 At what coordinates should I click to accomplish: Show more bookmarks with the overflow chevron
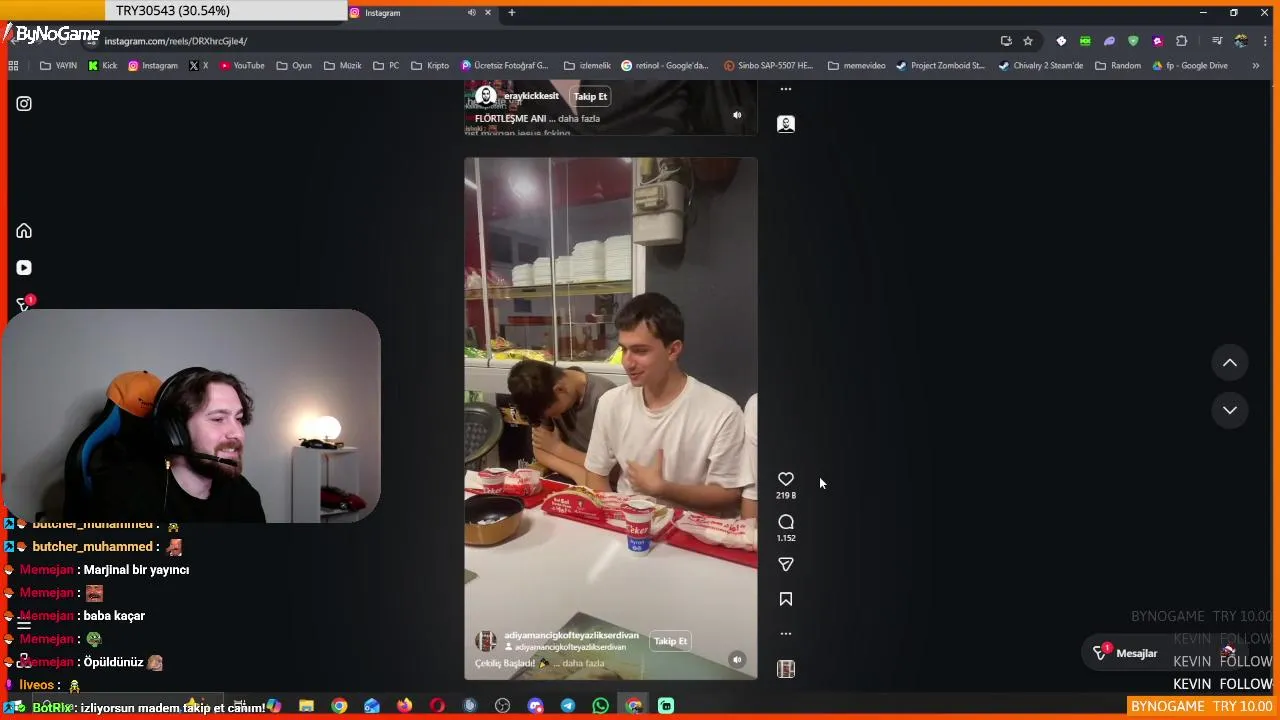point(1256,66)
